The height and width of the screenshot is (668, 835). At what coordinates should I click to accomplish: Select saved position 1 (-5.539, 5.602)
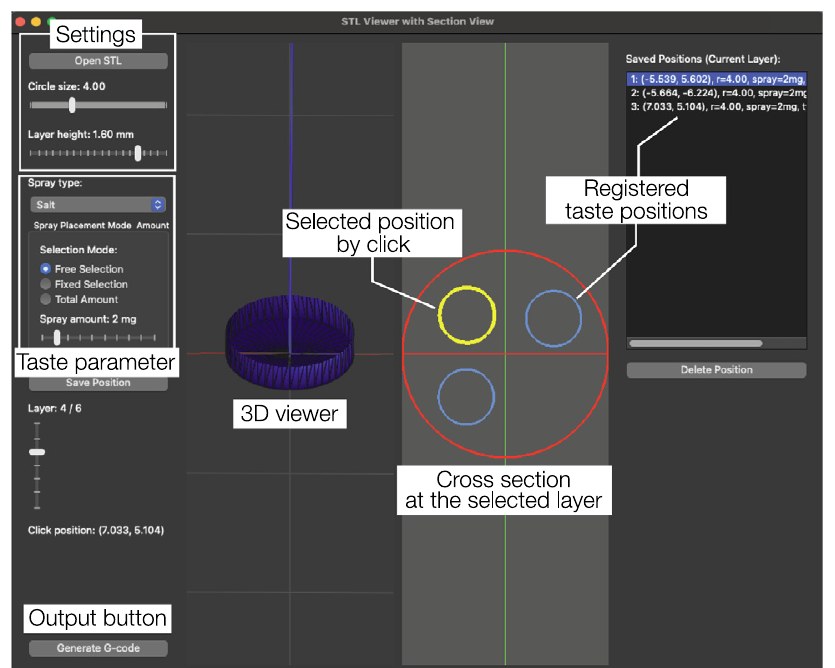716,79
